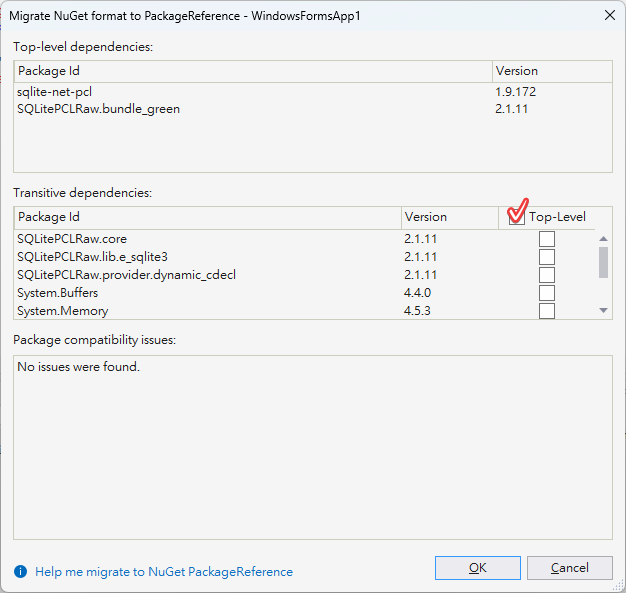Mark SQLitePCLRaw.provider.dynamic_cdecl as Top-Level
Viewport: 626px width, 593px height.
[x=547, y=275]
